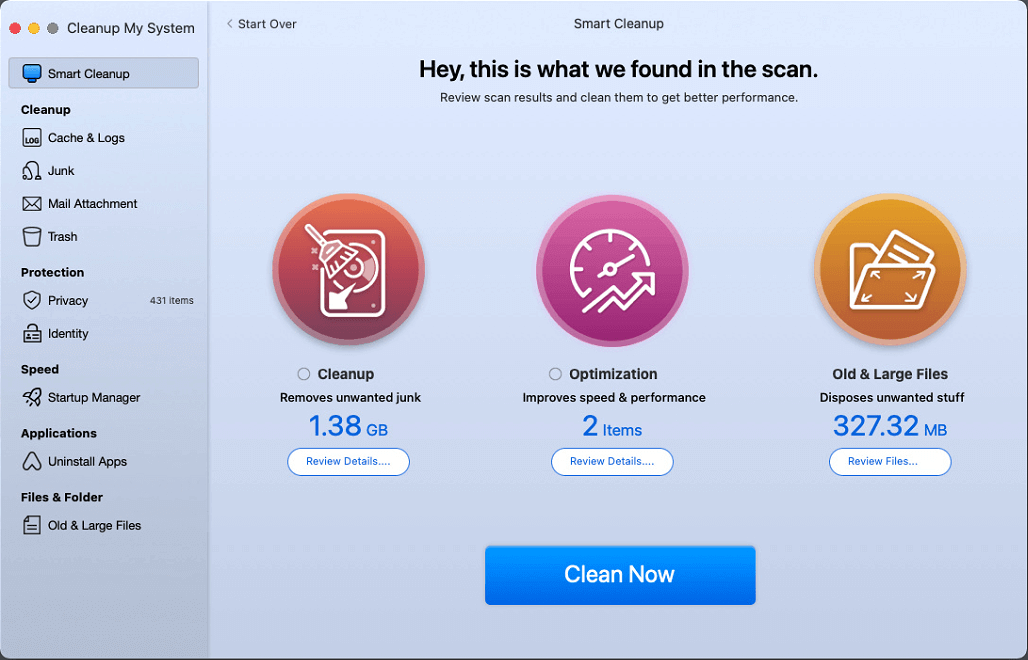Go back with the Start Over chevron
Image resolution: width=1028 pixels, height=660 pixels.
pyautogui.click(x=230, y=24)
